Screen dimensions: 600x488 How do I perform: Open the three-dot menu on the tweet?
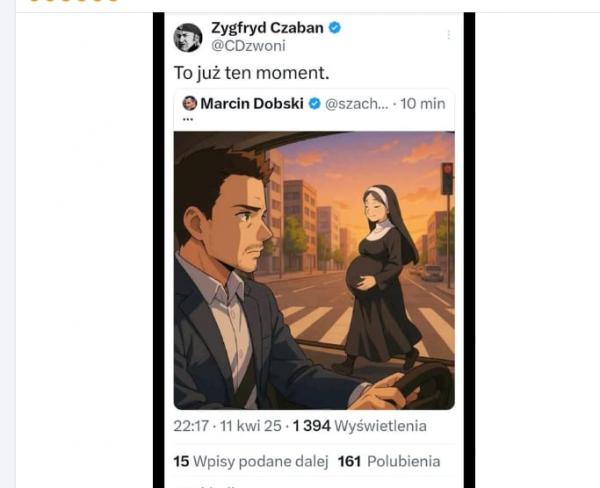[x=448, y=35]
